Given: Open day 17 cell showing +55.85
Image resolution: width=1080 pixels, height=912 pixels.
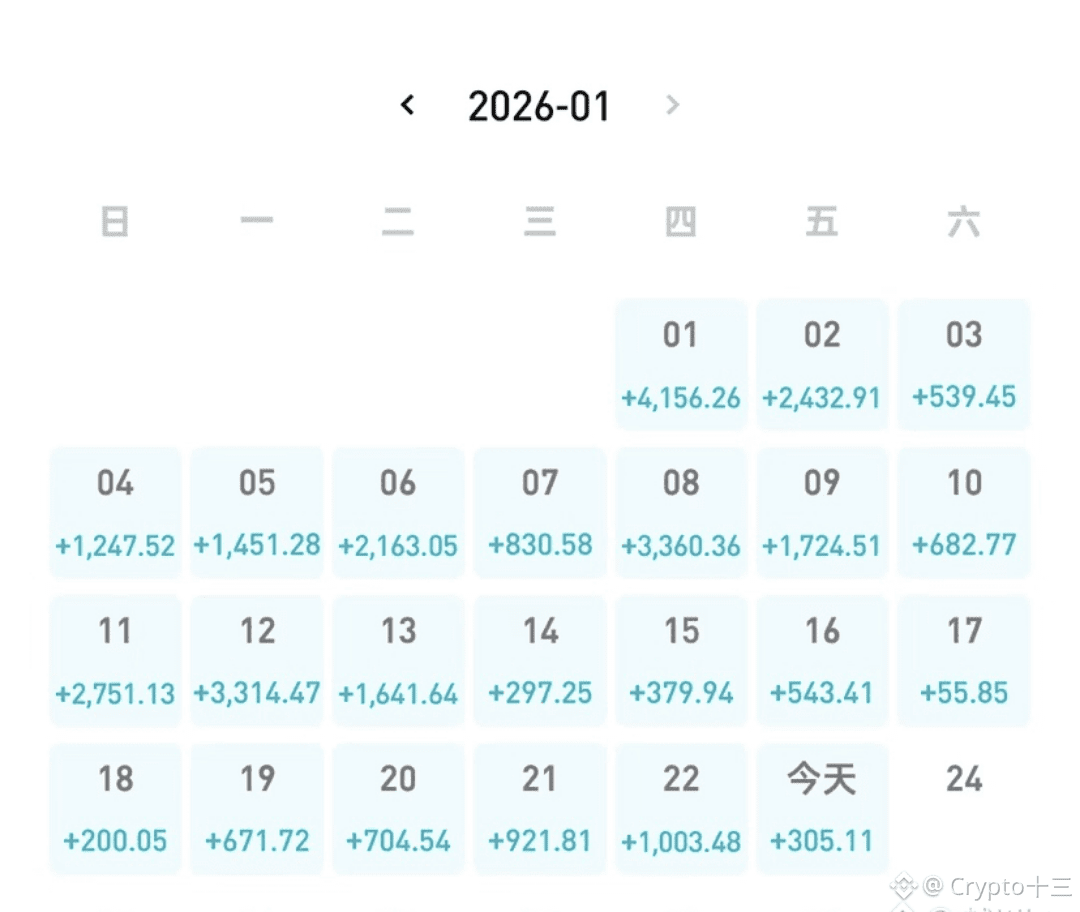Looking at the screenshot, I should [x=964, y=661].
